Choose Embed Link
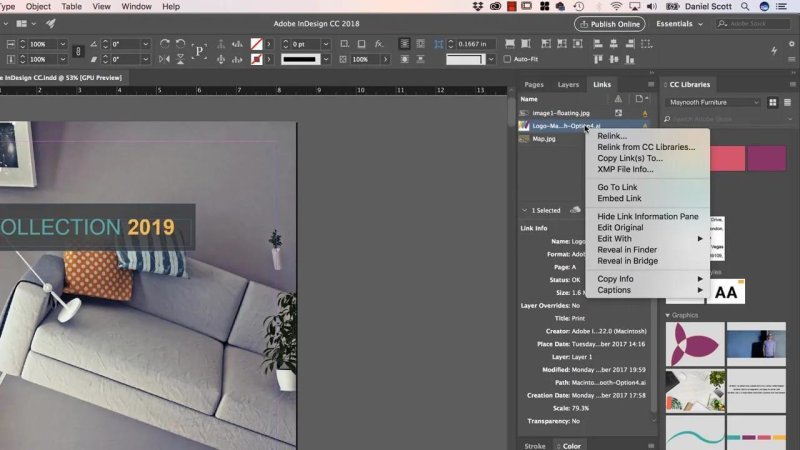This screenshot has height=450, width=800. coord(619,198)
